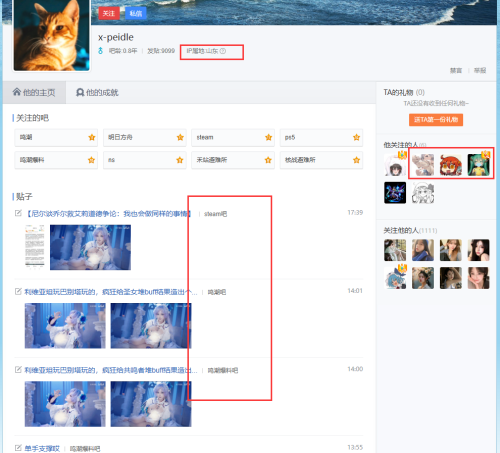Click the red 关注 follow button
Viewport: 500px width, 453px height.
pyautogui.click(x=109, y=13)
